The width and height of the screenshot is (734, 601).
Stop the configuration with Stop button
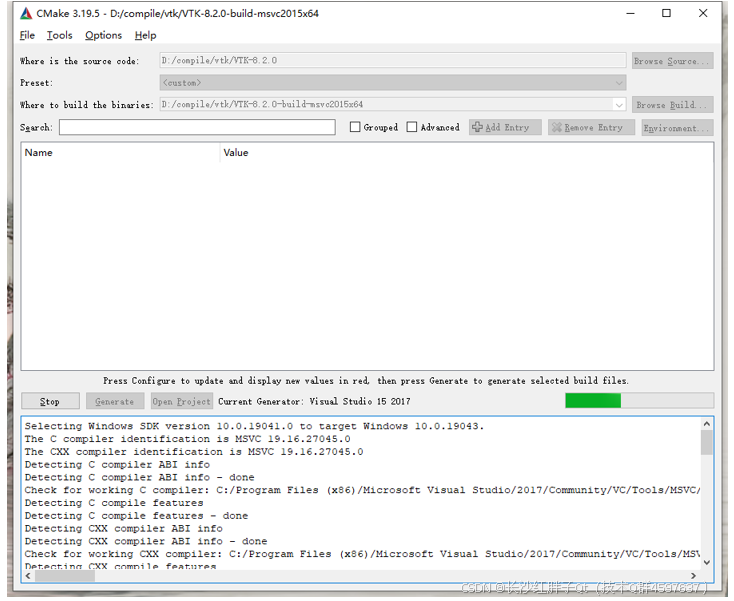click(50, 402)
